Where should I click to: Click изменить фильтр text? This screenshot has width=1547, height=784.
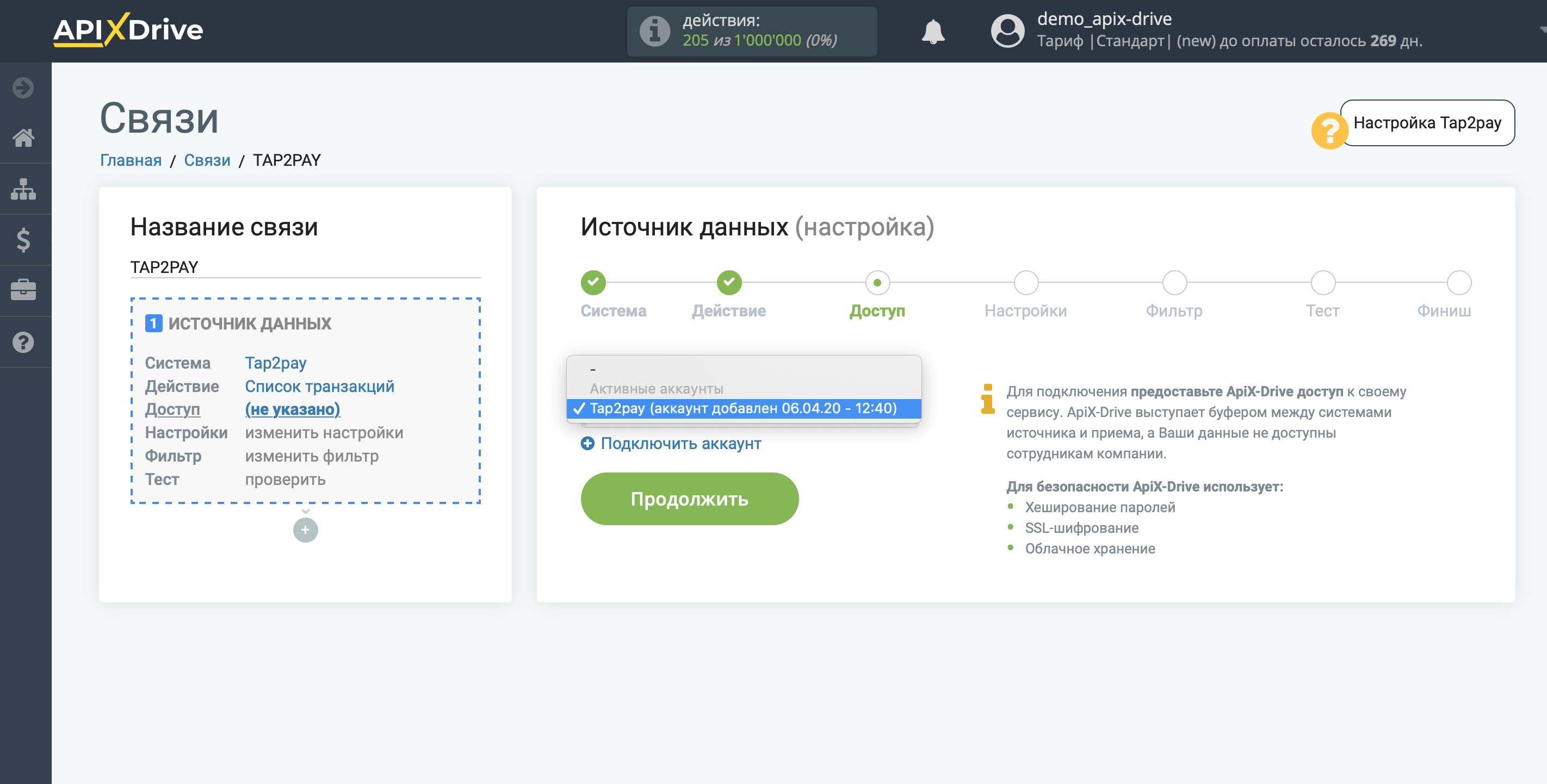312,456
